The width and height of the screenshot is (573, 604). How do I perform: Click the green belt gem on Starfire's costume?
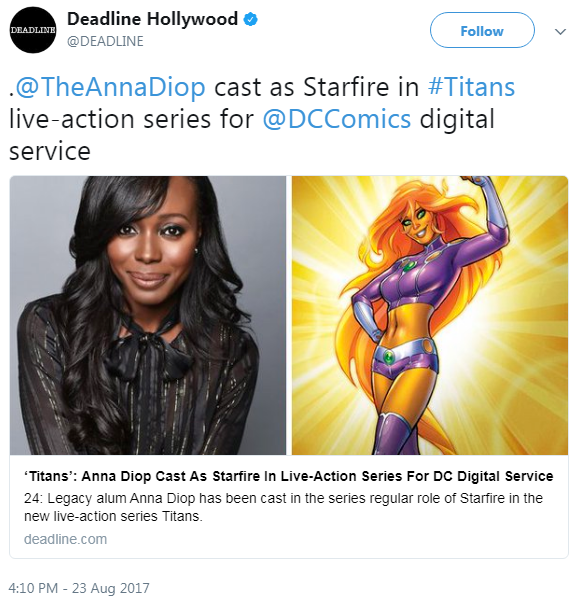(x=389, y=357)
